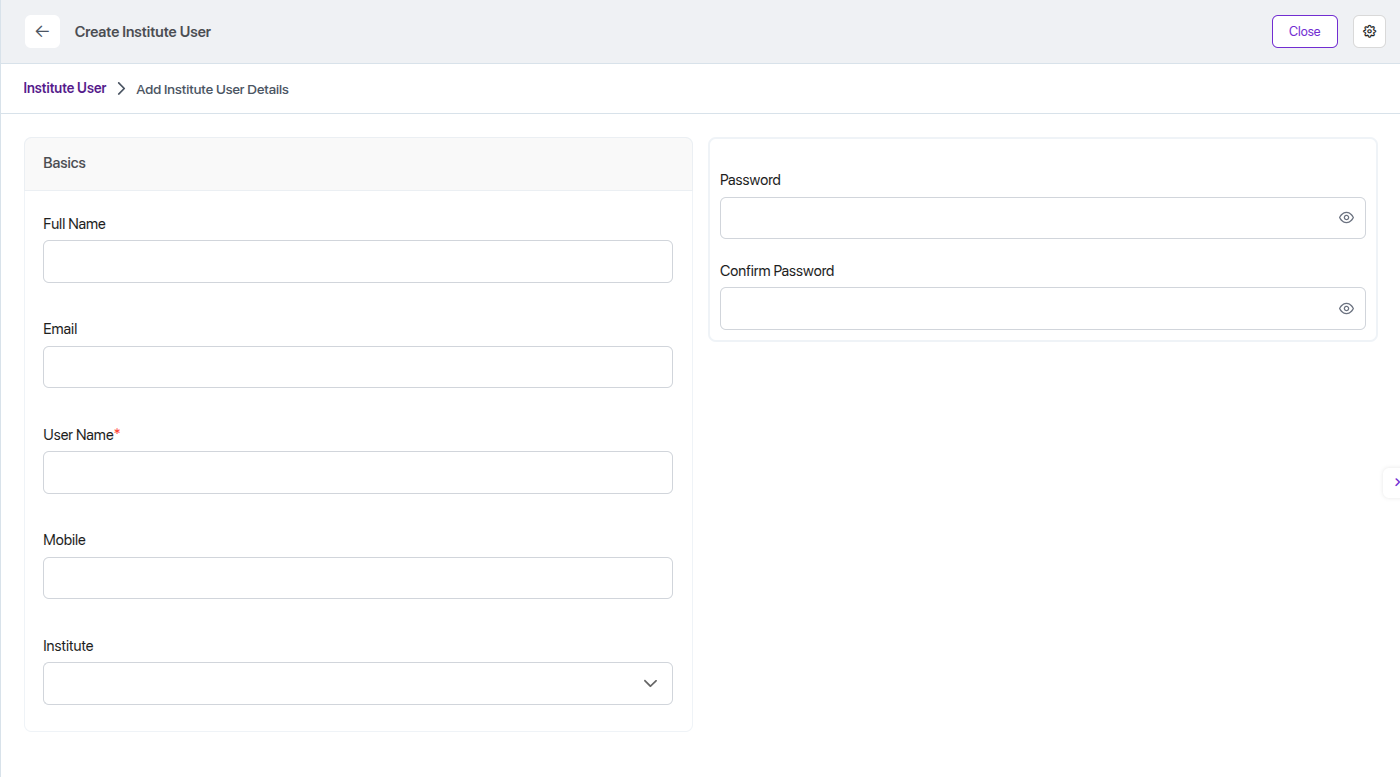Select the User Name input field
Image resolution: width=1400 pixels, height=777 pixels.
click(x=357, y=473)
